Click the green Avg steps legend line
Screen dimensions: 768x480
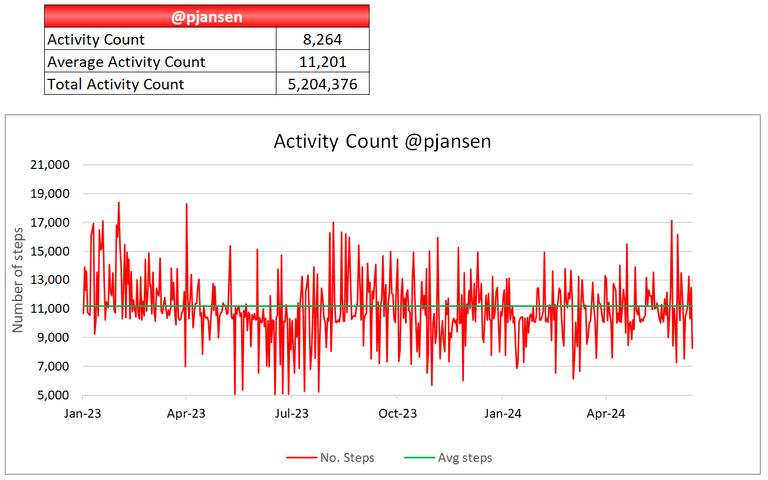pos(419,458)
